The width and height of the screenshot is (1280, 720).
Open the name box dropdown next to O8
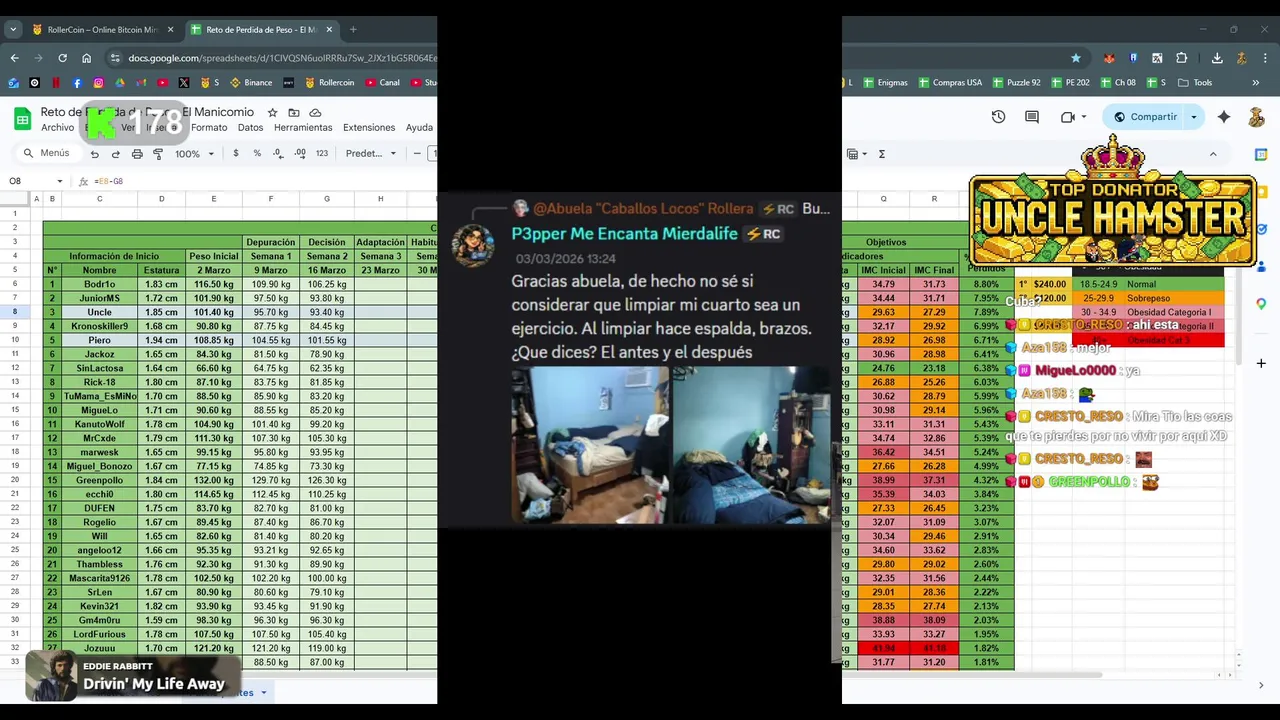60,181
